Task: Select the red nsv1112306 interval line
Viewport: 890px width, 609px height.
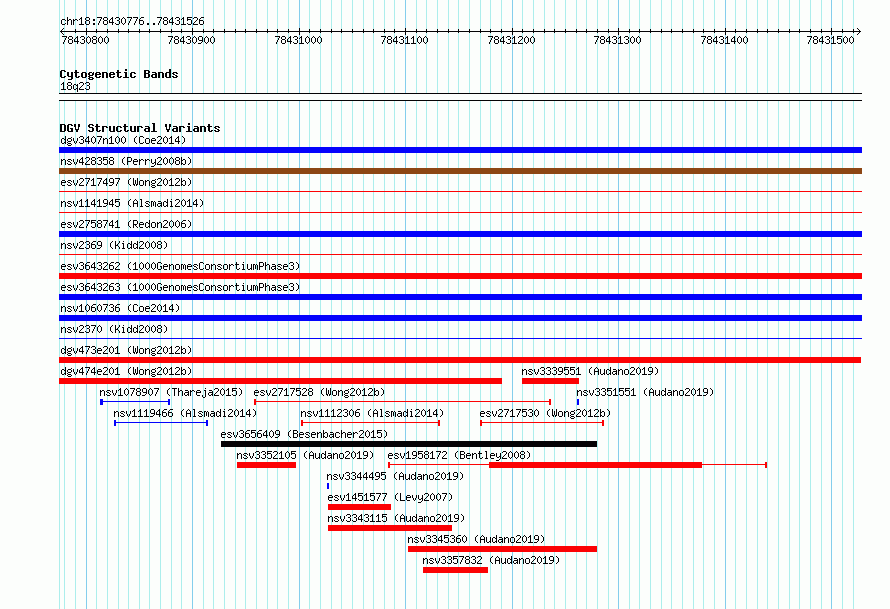Action: click(x=371, y=423)
